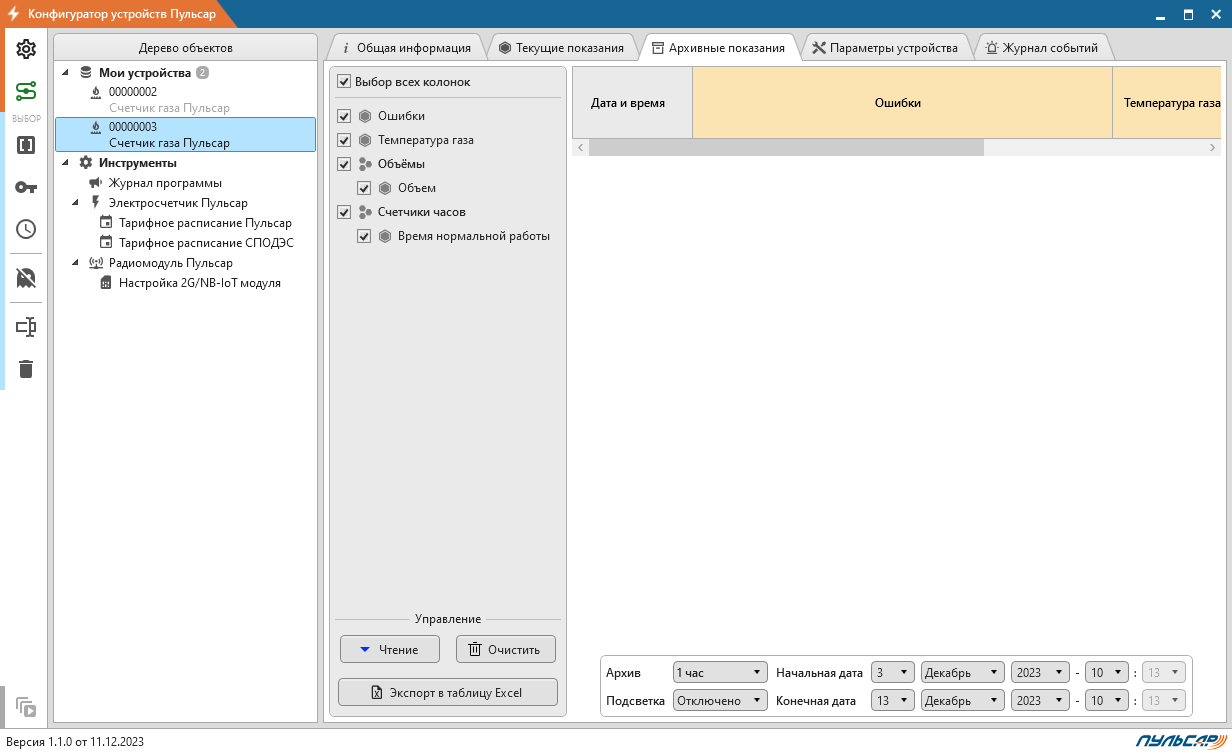Click the lightning icon of Электросчетчик Пульсар
The height and width of the screenshot is (754, 1232).
pyautogui.click(x=96, y=203)
